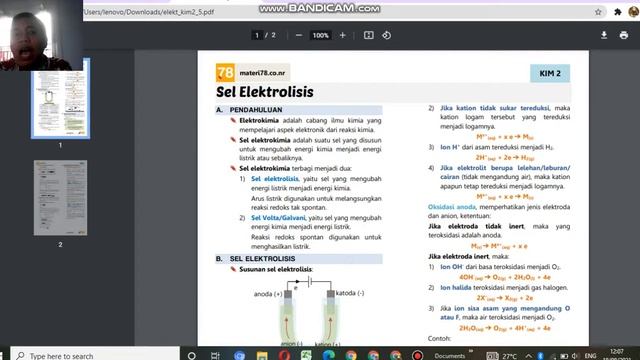Edit the current page number field

point(257,36)
